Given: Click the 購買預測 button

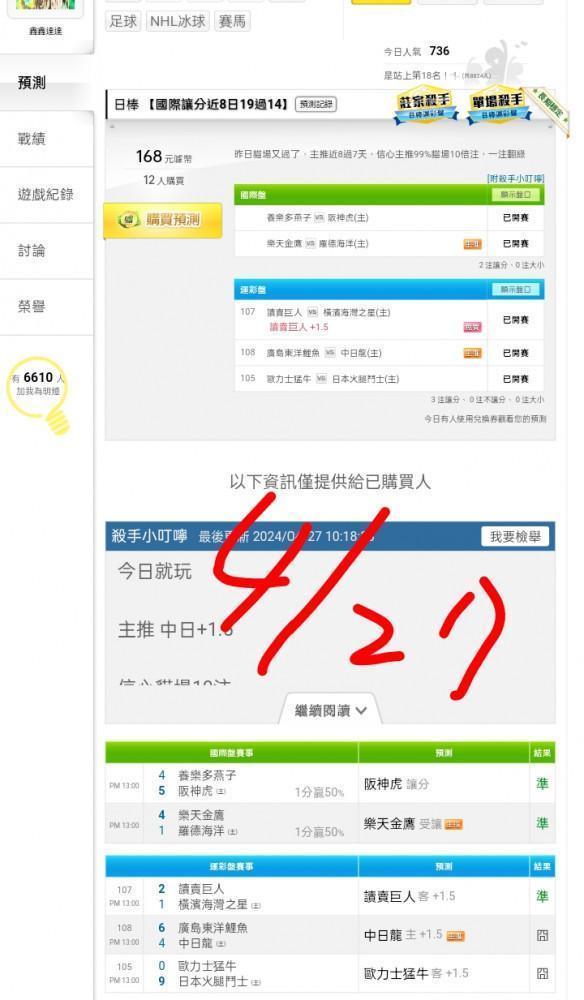Looking at the screenshot, I should click(x=163, y=221).
